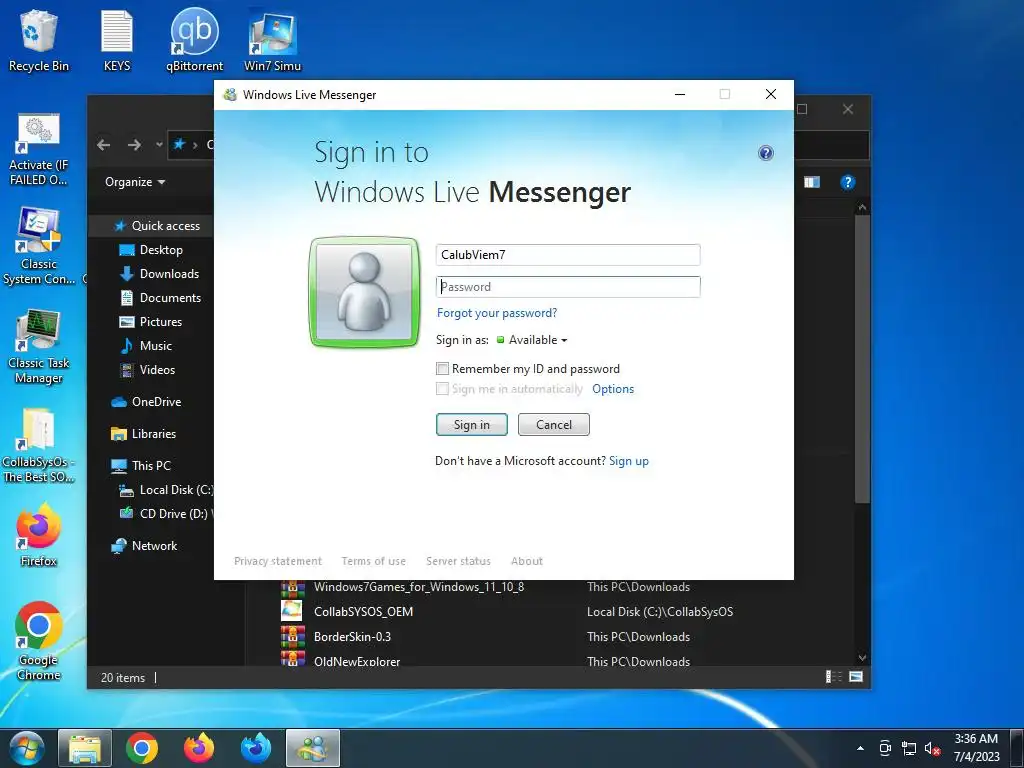
Task: Select Downloads in Explorer sidebar
Action: [159, 274]
